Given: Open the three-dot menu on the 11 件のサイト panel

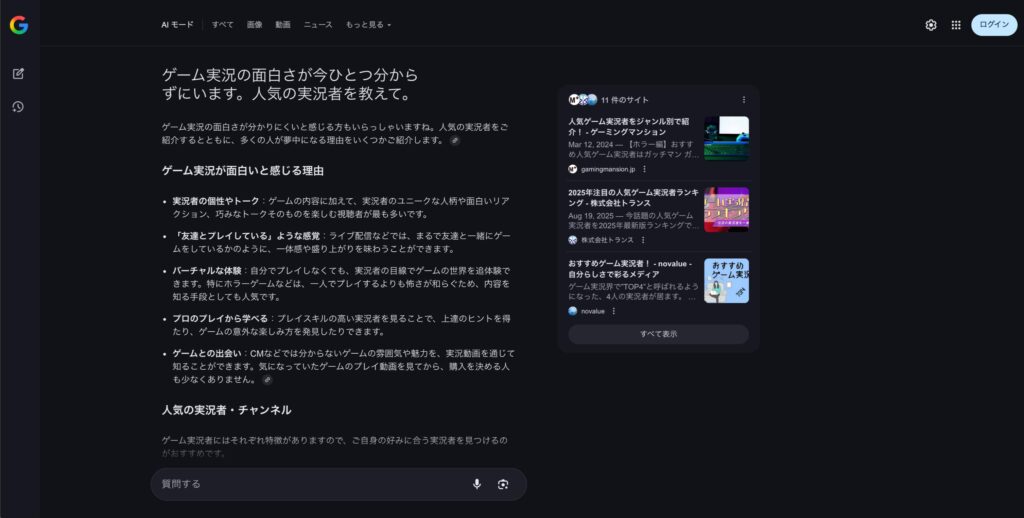Looking at the screenshot, I should pyautogui.click(x=743, y=100).
